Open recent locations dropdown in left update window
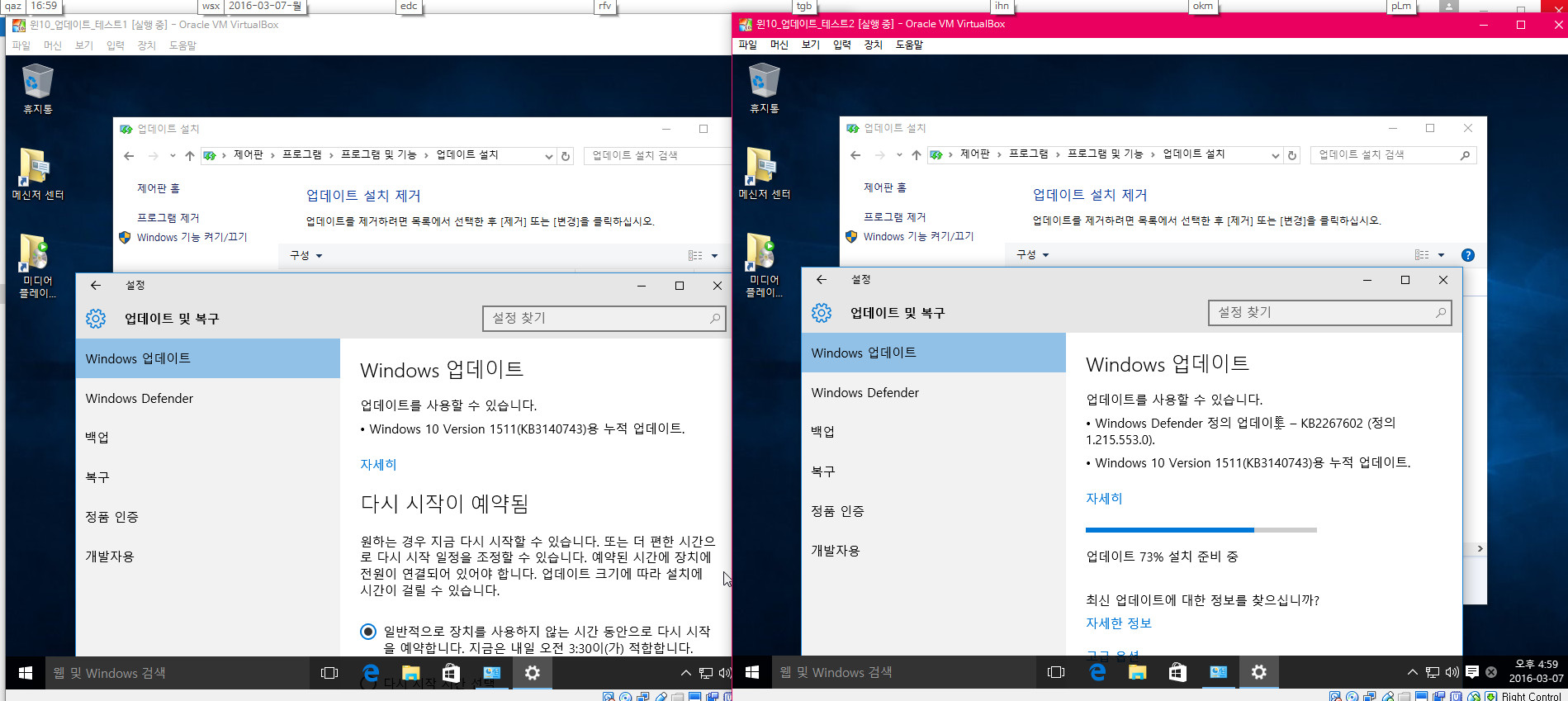This screenshot has width=1568, height=701. coord(173,156)
